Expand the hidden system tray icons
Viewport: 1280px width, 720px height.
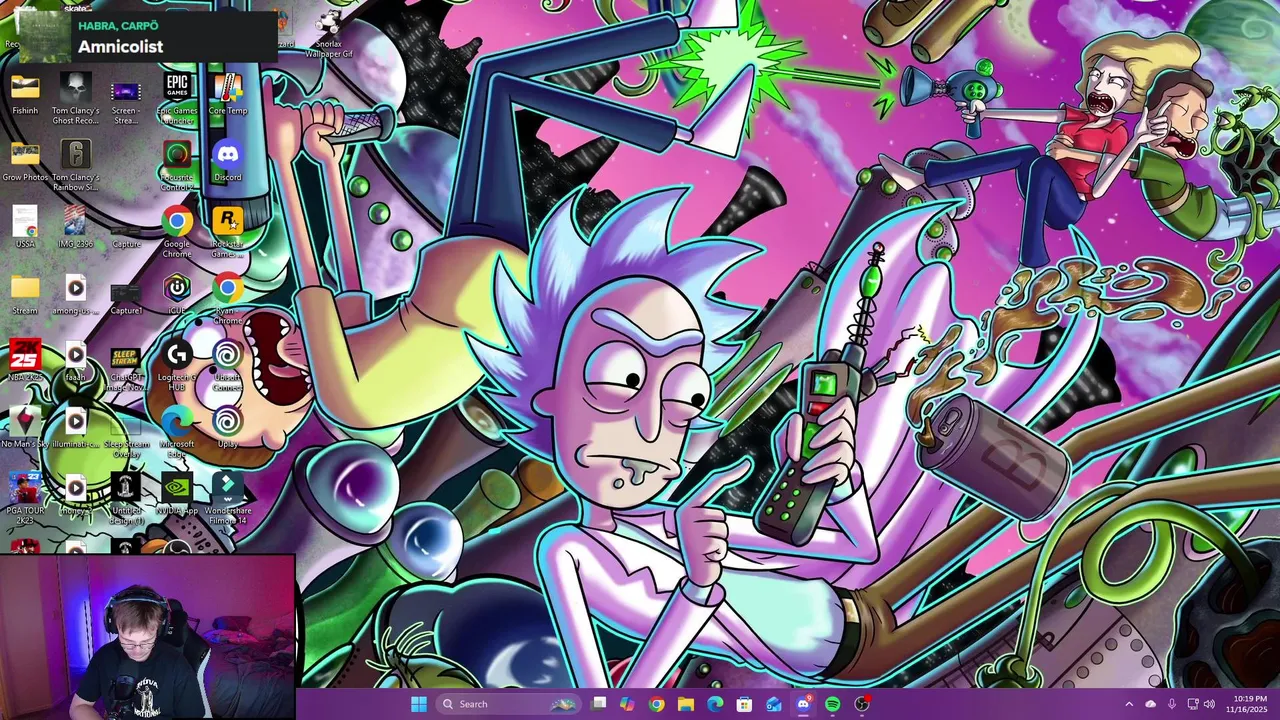click(x=1129, y=704)
